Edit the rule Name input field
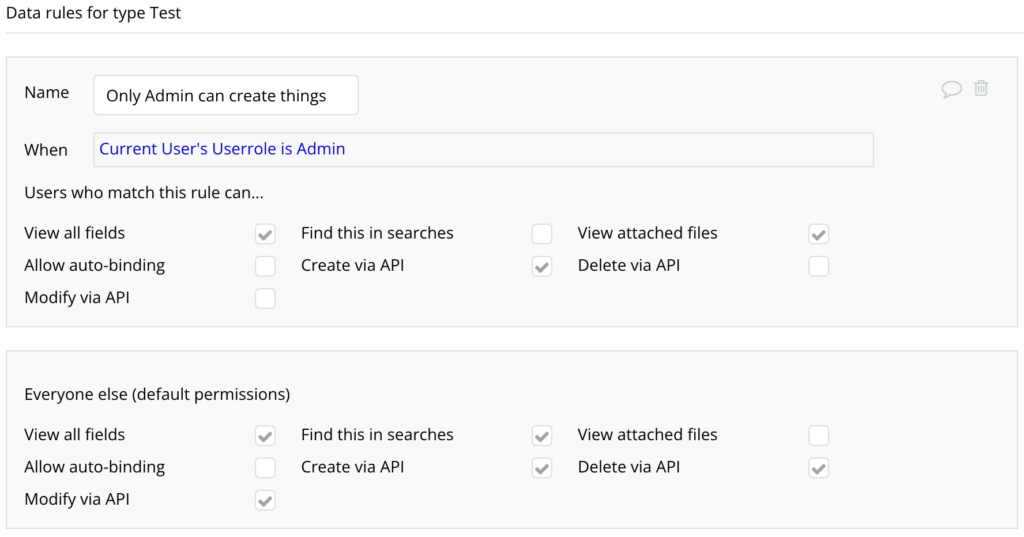 pyautogui.click(x=226, y=95)
